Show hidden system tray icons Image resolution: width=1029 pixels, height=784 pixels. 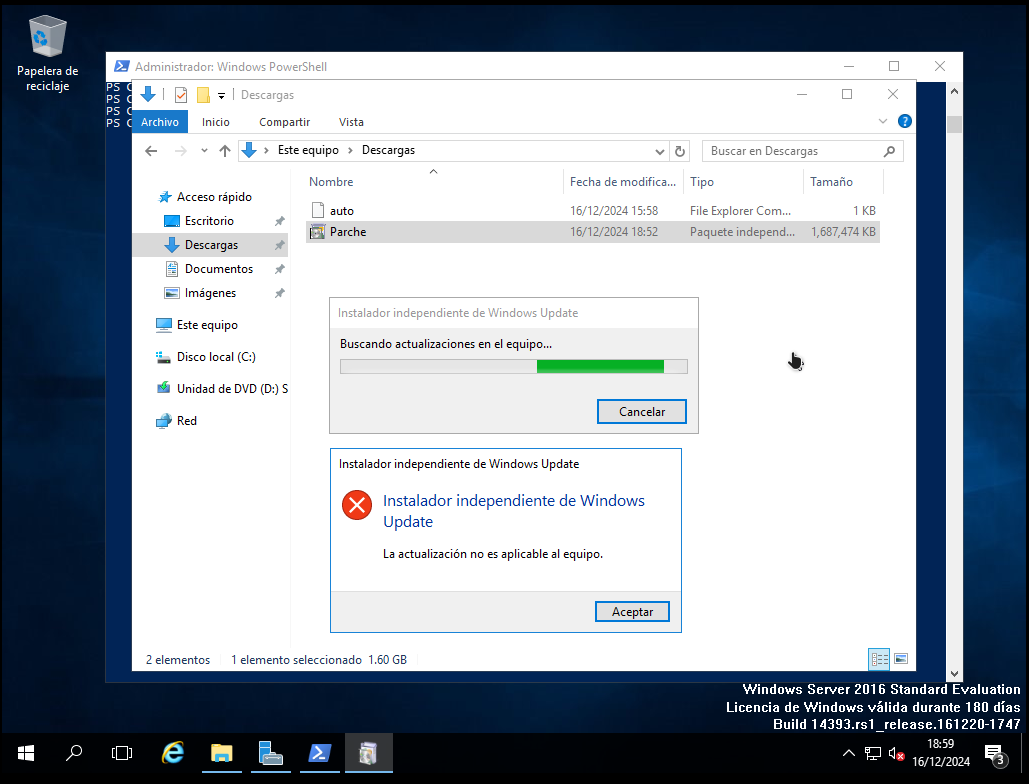point(849,753)
